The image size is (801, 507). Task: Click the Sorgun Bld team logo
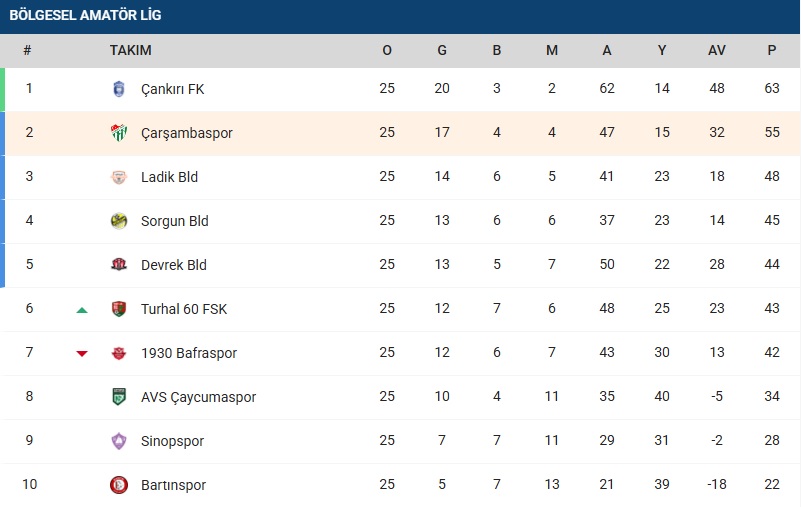(x=119, y=221)
